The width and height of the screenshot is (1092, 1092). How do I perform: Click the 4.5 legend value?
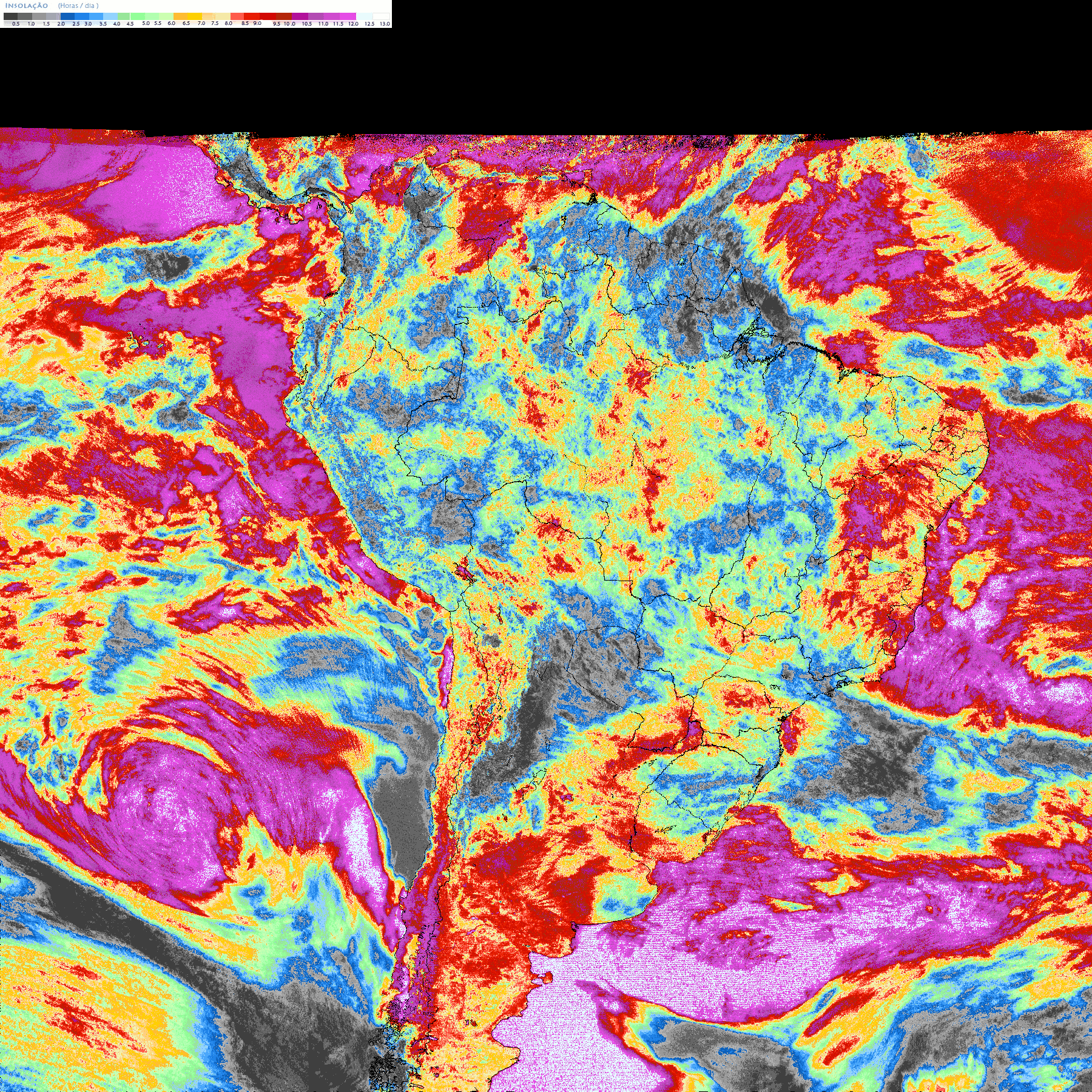click(130, 24)
